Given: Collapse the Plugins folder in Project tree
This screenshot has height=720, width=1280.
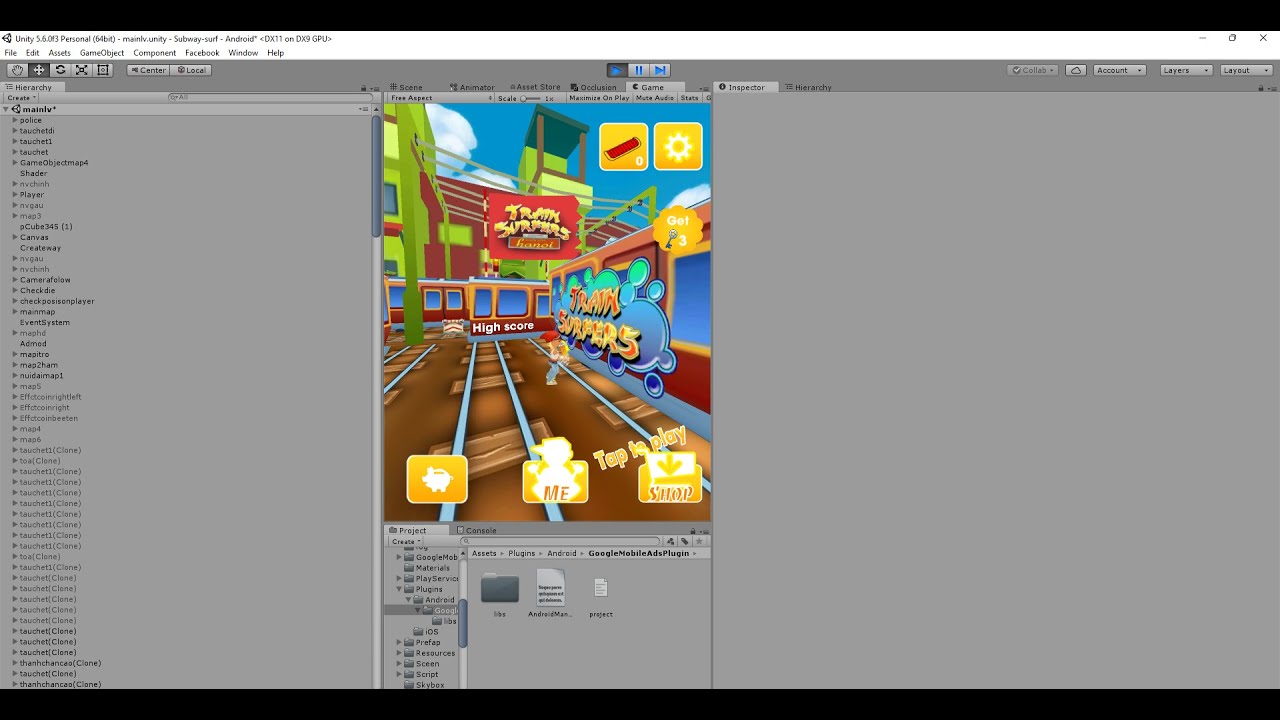Looking at the screenshot, I should [399, 589].
